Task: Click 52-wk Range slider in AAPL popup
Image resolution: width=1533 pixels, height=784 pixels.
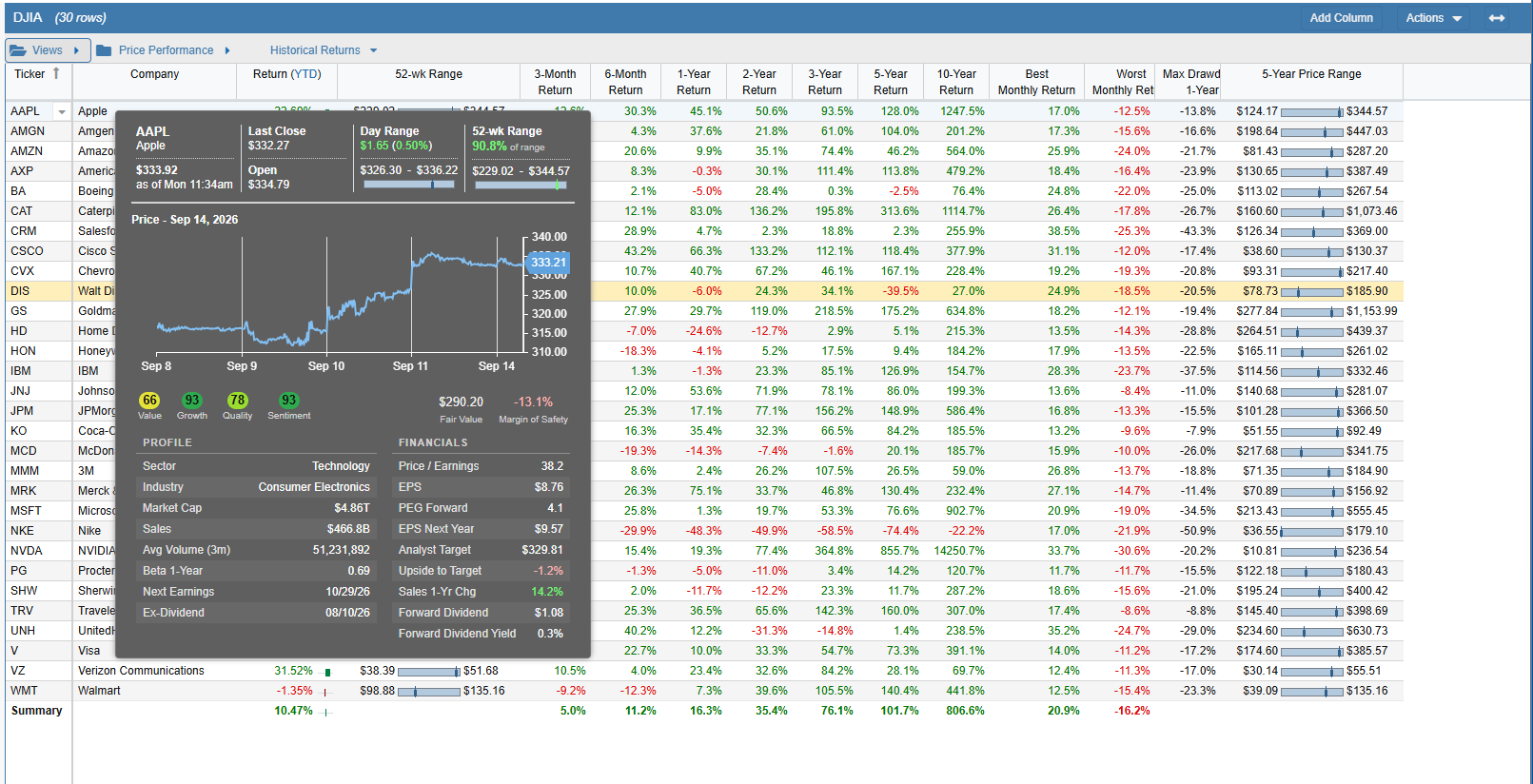Action: (x=521, y=186)
